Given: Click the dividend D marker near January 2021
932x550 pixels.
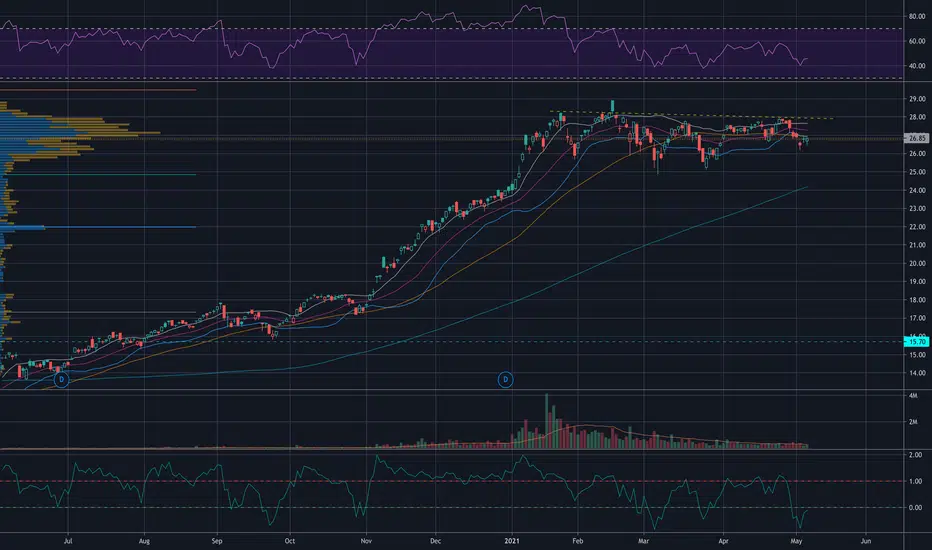Looking at the screenshot, I should click(505, 379).
